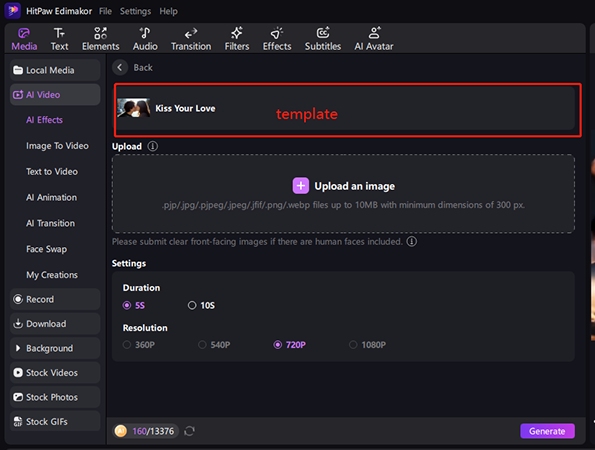The width and height of the screenshot is (595, 450).
Task: Select 1080P resolution
Action: [x=367, y=345]
